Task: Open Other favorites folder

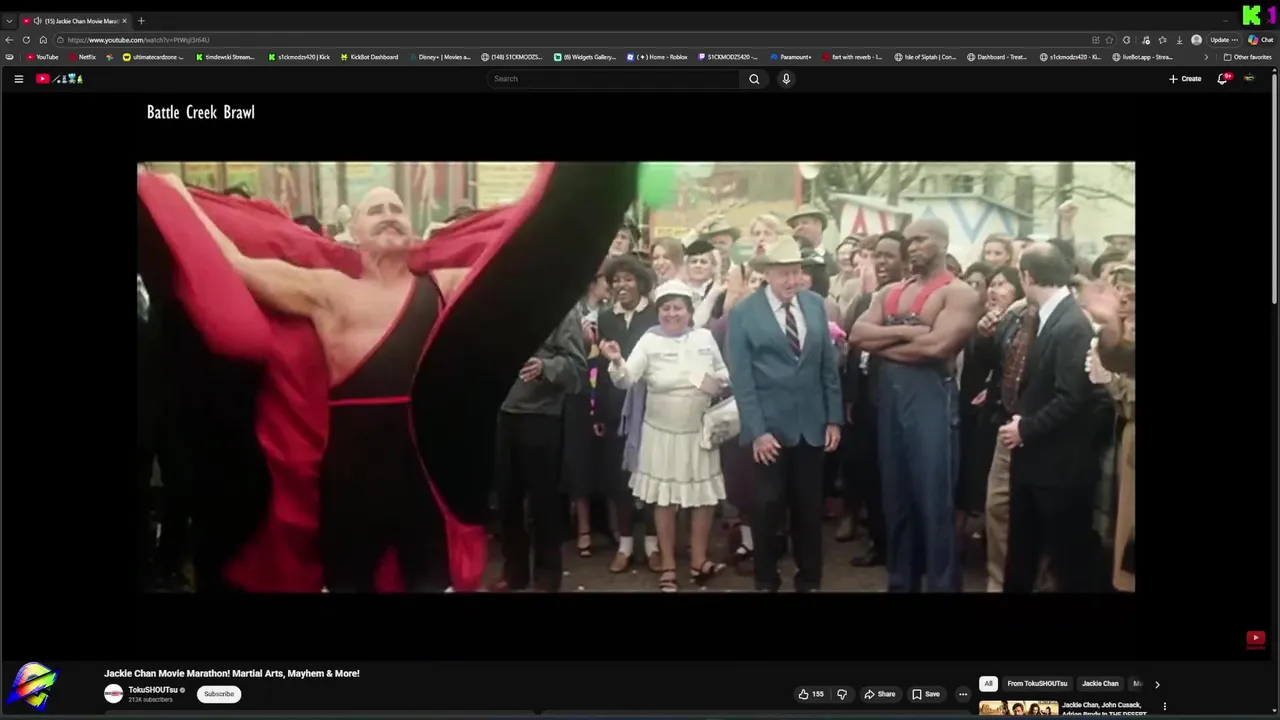Action: click(x=1248, y=57)
